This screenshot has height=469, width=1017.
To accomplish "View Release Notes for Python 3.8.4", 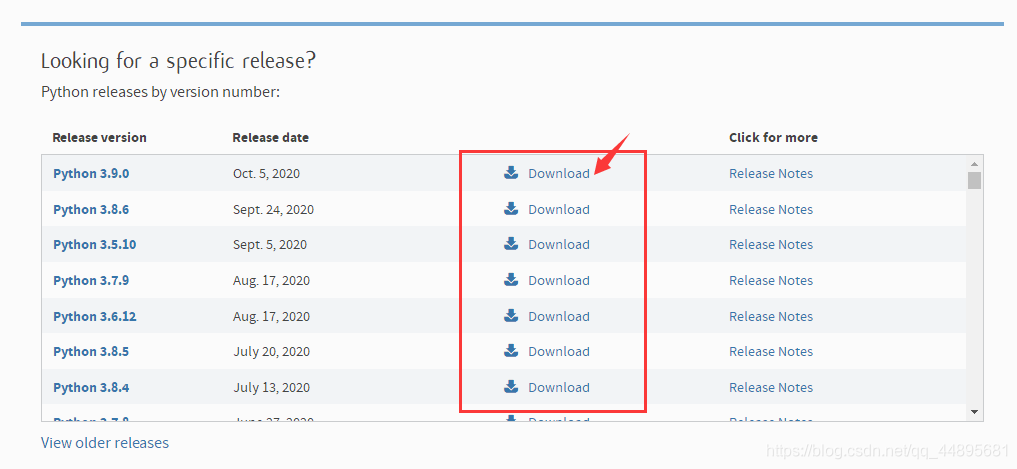I will (771, 387).
